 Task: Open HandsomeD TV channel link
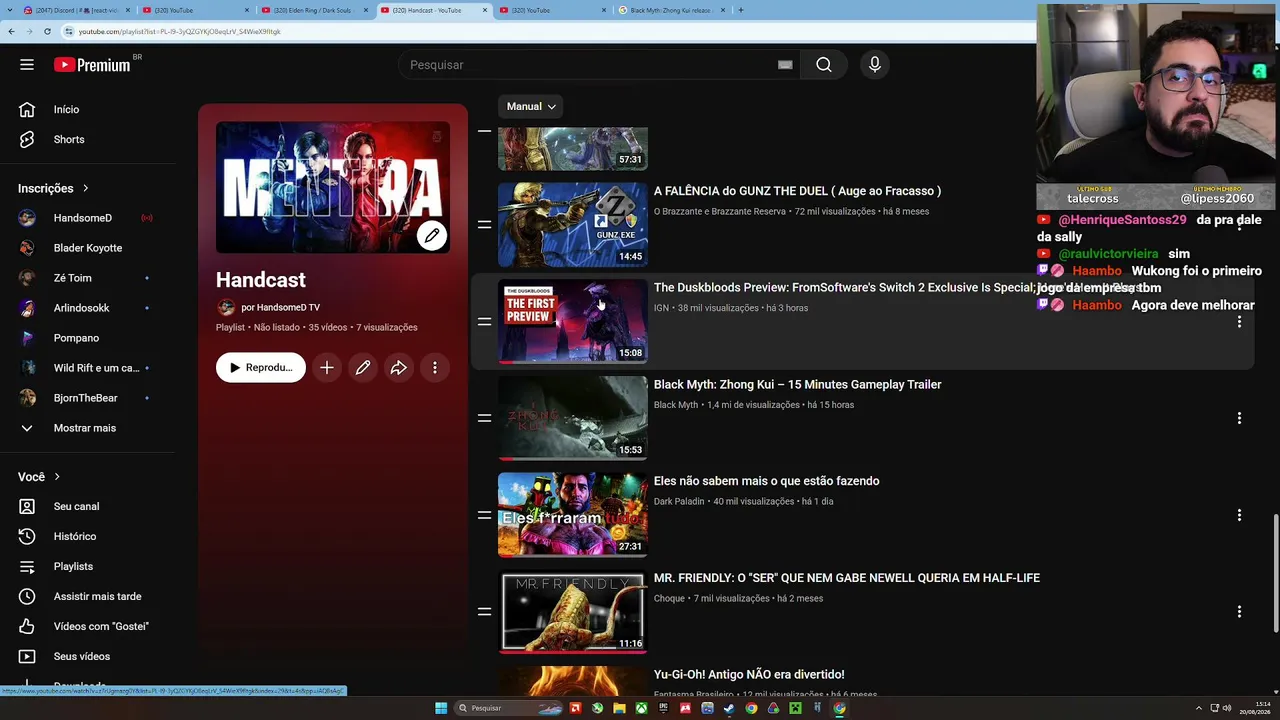pyautogui.click(x=280, y=308)
